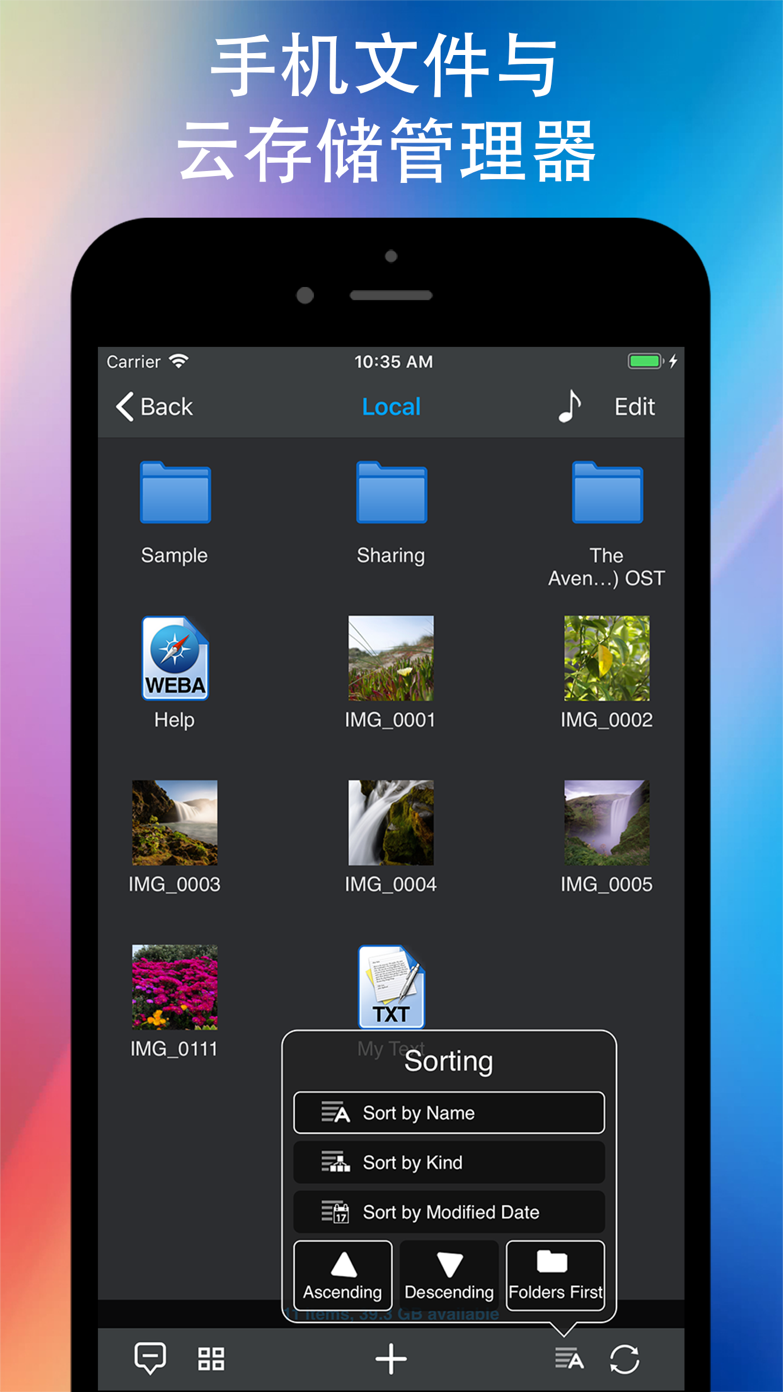
Task: Choose Sort by Modified Date
Action: [449, 1212]
